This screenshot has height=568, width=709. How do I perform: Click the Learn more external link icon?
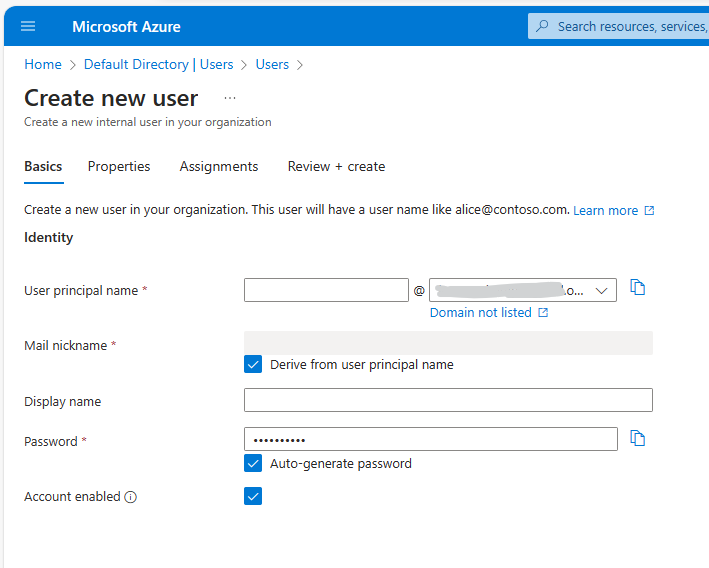(649, 211)
